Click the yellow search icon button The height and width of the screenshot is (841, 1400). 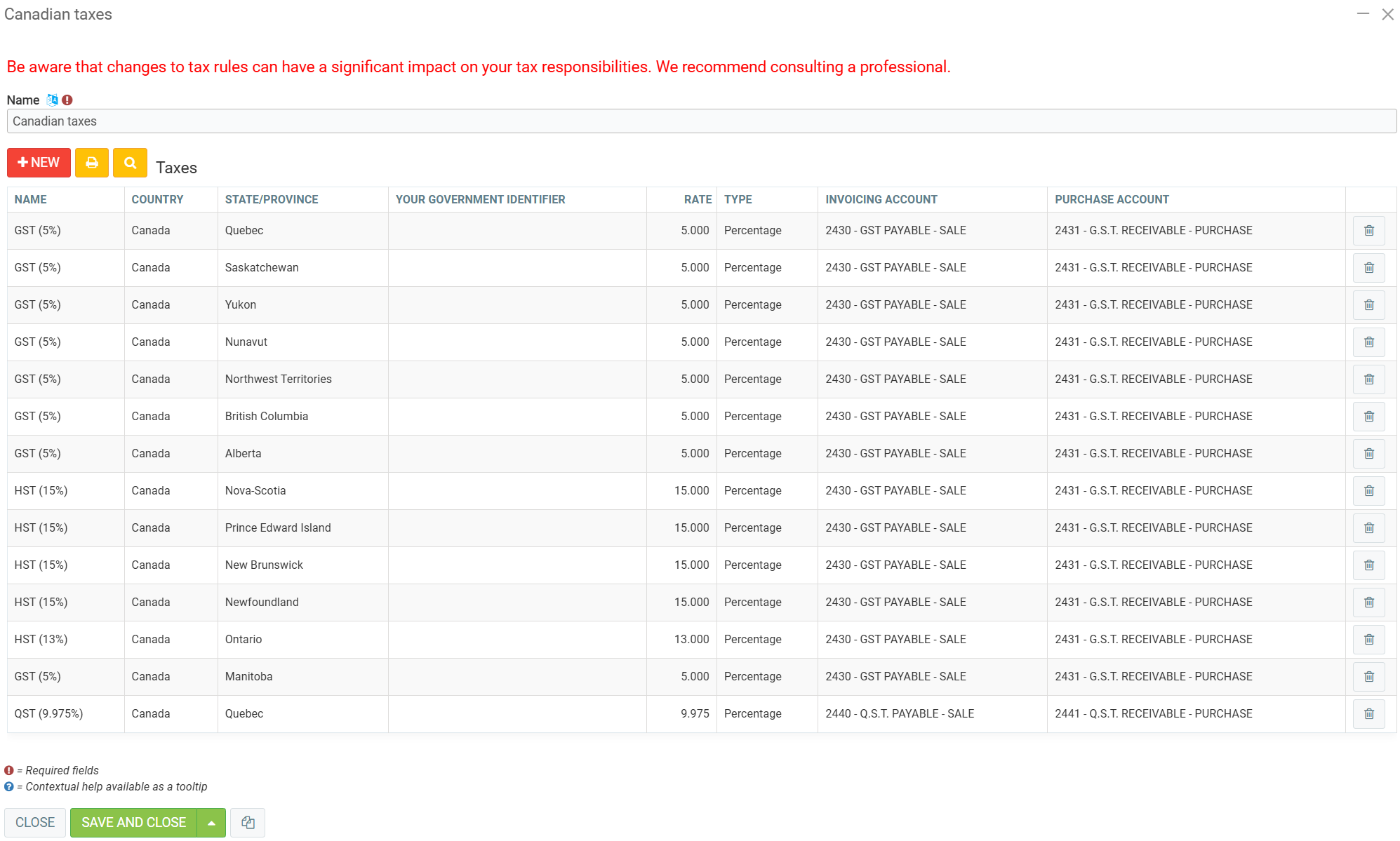[130, 163]
